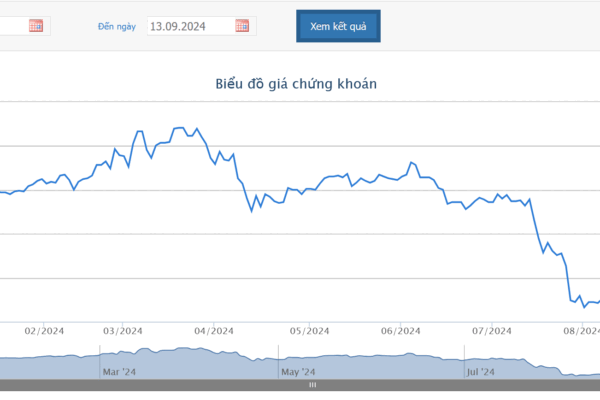Click the 'Xem kết quả' button
Viewport: 600px width, 400px height.
click(x=338, y=26)
